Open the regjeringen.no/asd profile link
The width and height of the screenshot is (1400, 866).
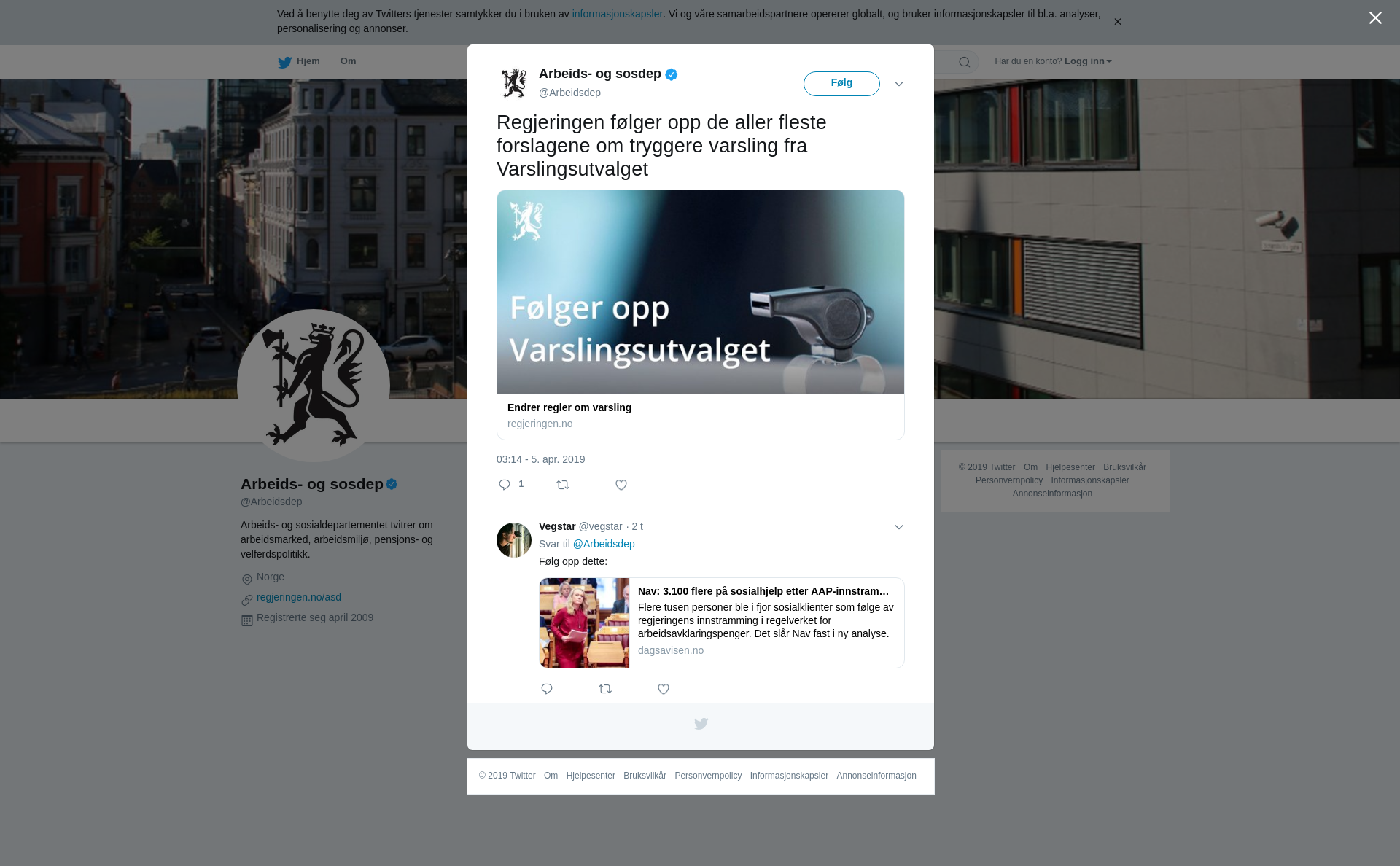(299, 597)
